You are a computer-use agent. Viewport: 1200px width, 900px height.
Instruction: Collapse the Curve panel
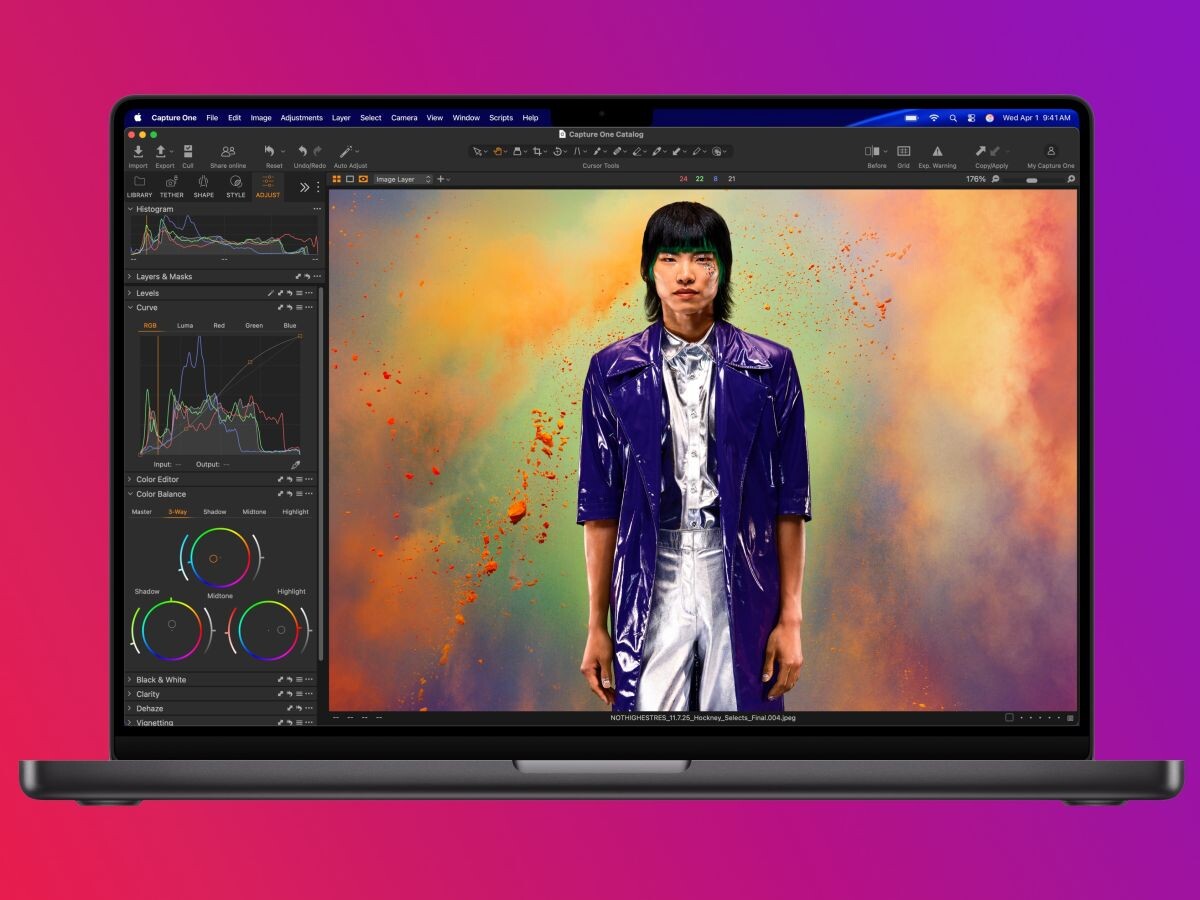click(x=131, y=307)
